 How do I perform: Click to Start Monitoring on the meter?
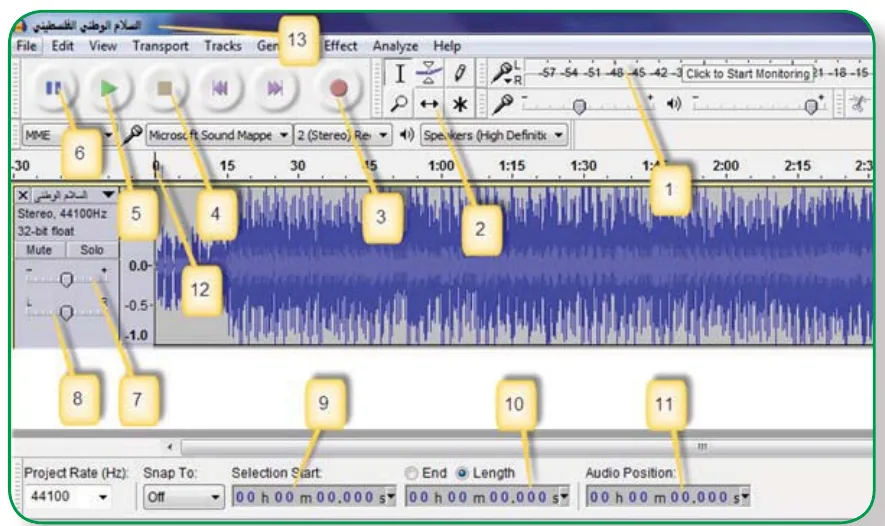[x=747, y=73]
